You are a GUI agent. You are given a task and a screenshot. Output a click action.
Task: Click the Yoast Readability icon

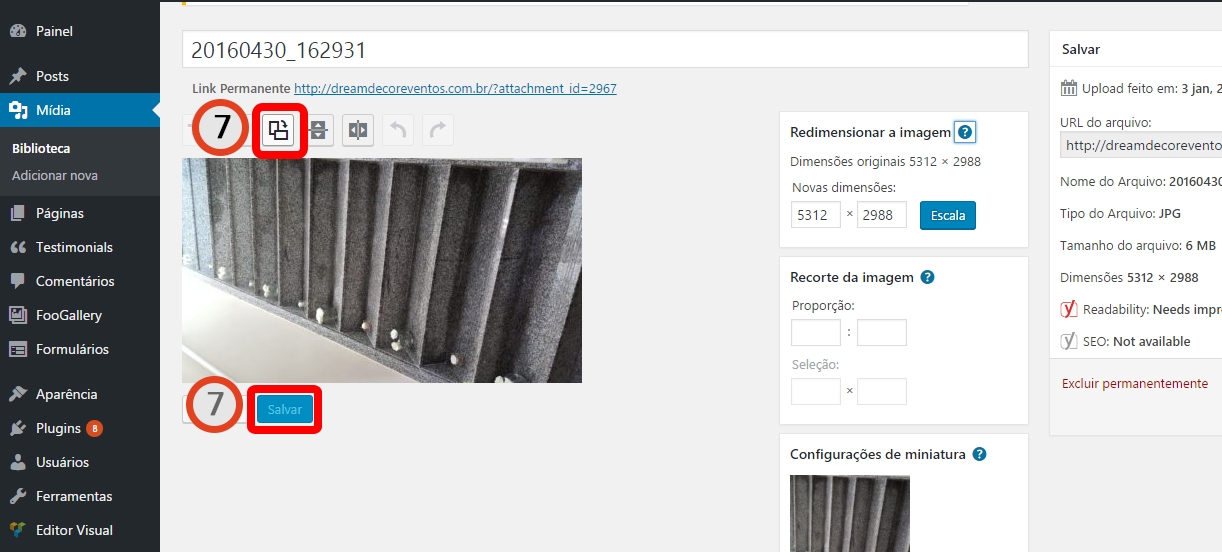point(1069,309)
